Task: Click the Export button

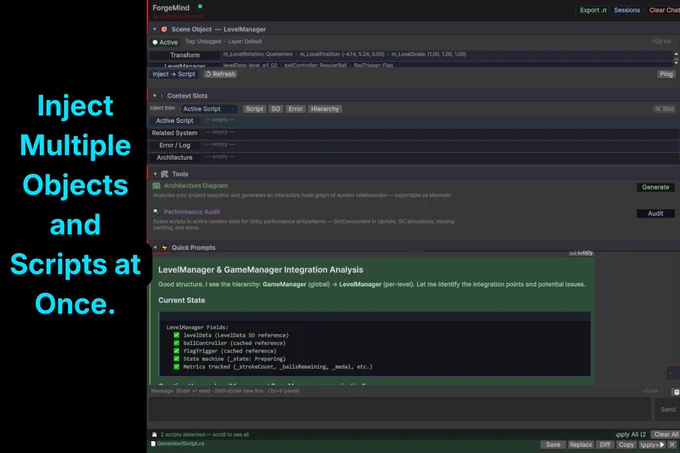Action: pyautogui.click(x=593, y=10)
